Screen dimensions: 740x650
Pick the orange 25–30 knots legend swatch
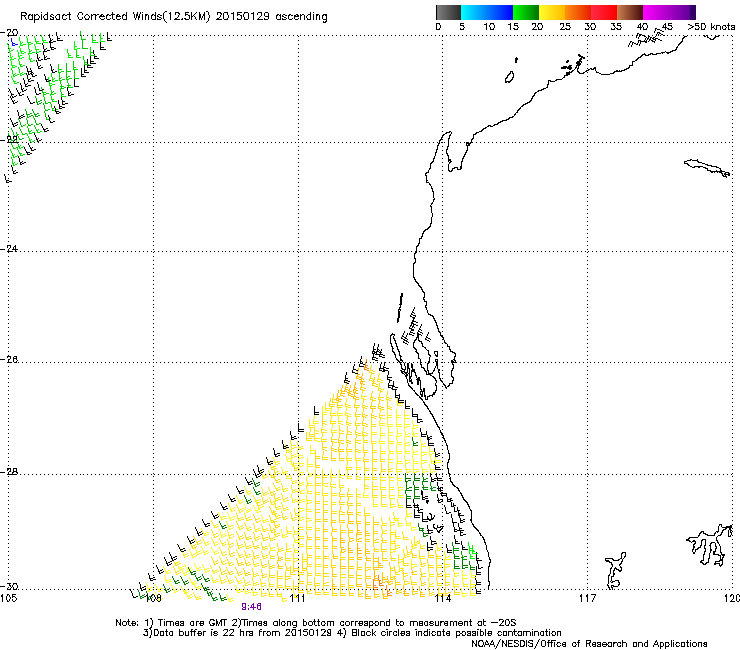(578, 12)
